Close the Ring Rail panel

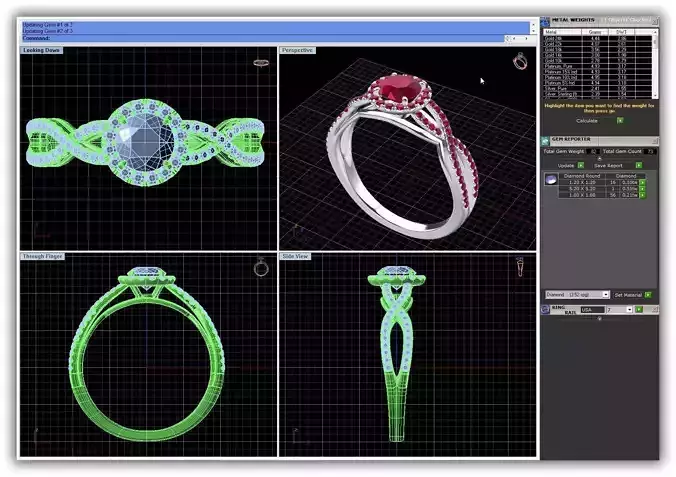point(655,310)
